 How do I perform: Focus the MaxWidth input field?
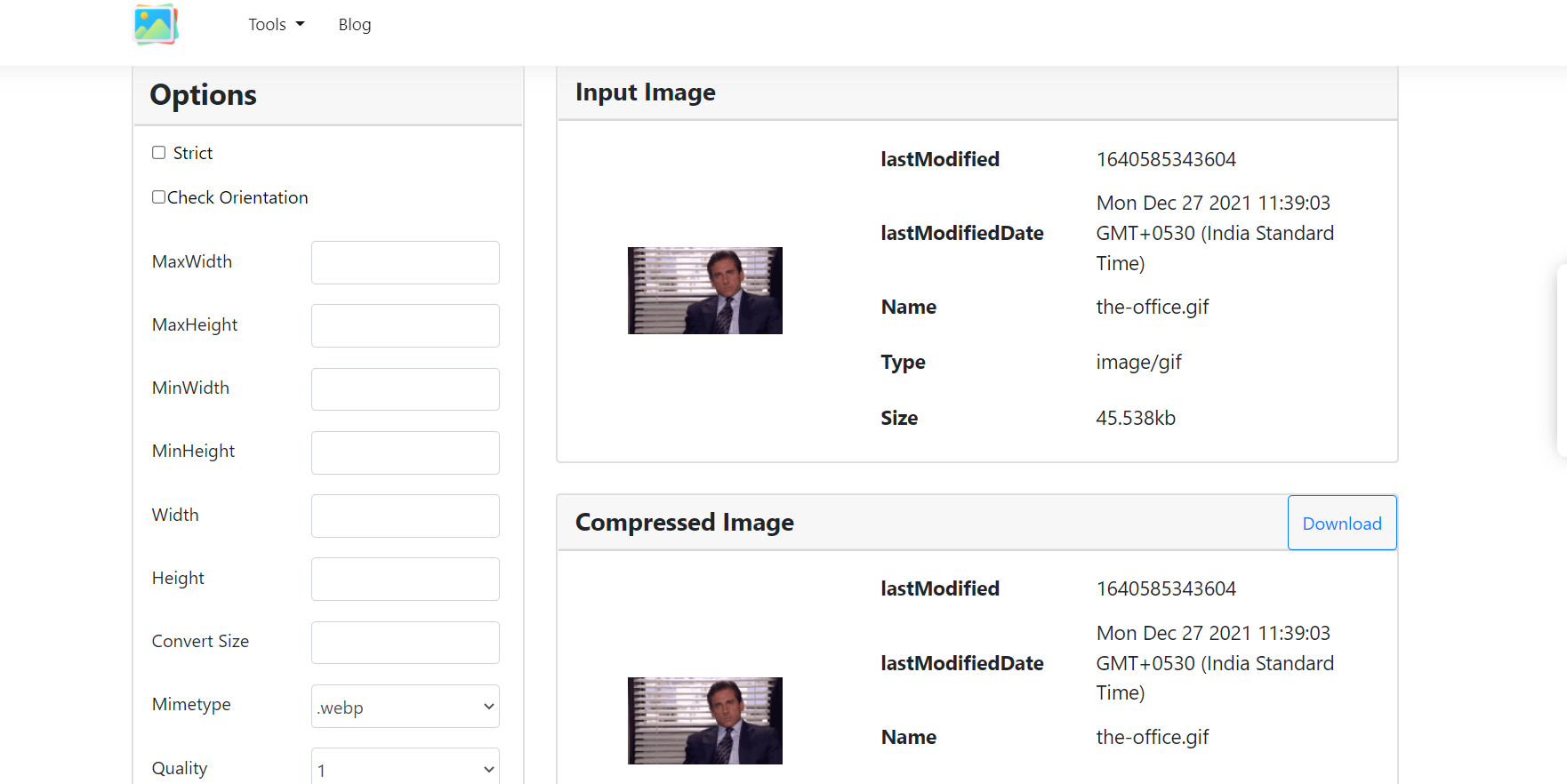[405, 262]
